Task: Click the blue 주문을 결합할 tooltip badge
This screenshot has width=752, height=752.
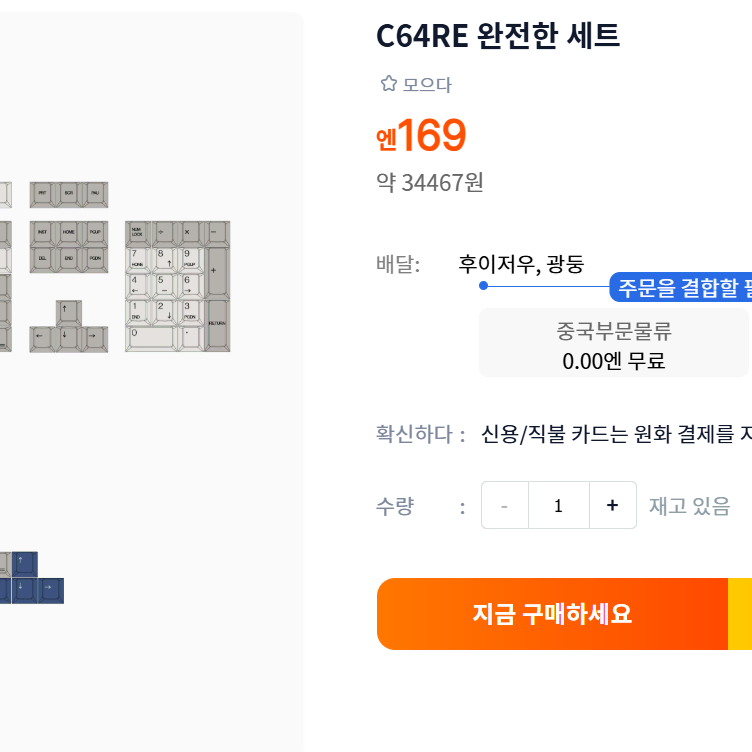Action: point(681,287)
